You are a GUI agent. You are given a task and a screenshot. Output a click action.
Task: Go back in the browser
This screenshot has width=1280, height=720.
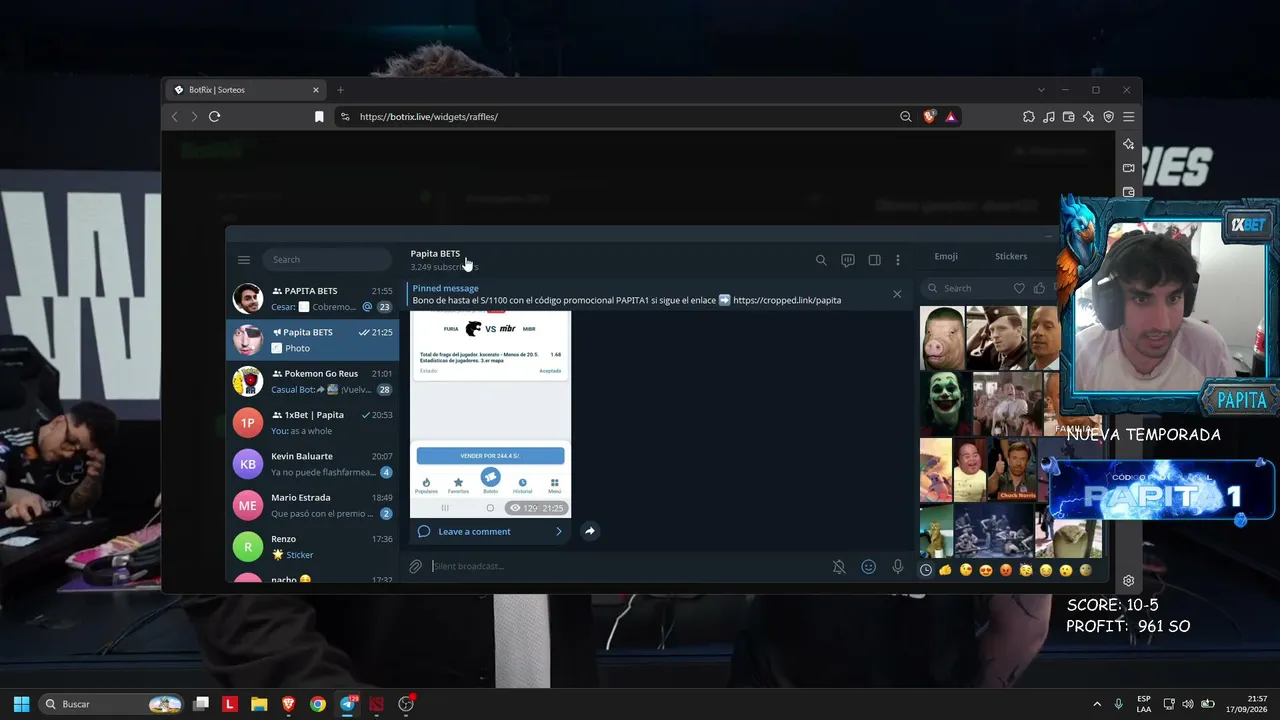tap(175, 117)
